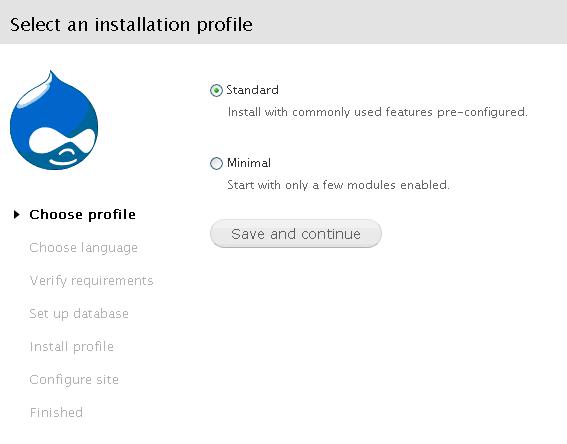The height and width of the screenshot is (444, 567).
Task: Click the Choose language step
Action: point(84,248)
